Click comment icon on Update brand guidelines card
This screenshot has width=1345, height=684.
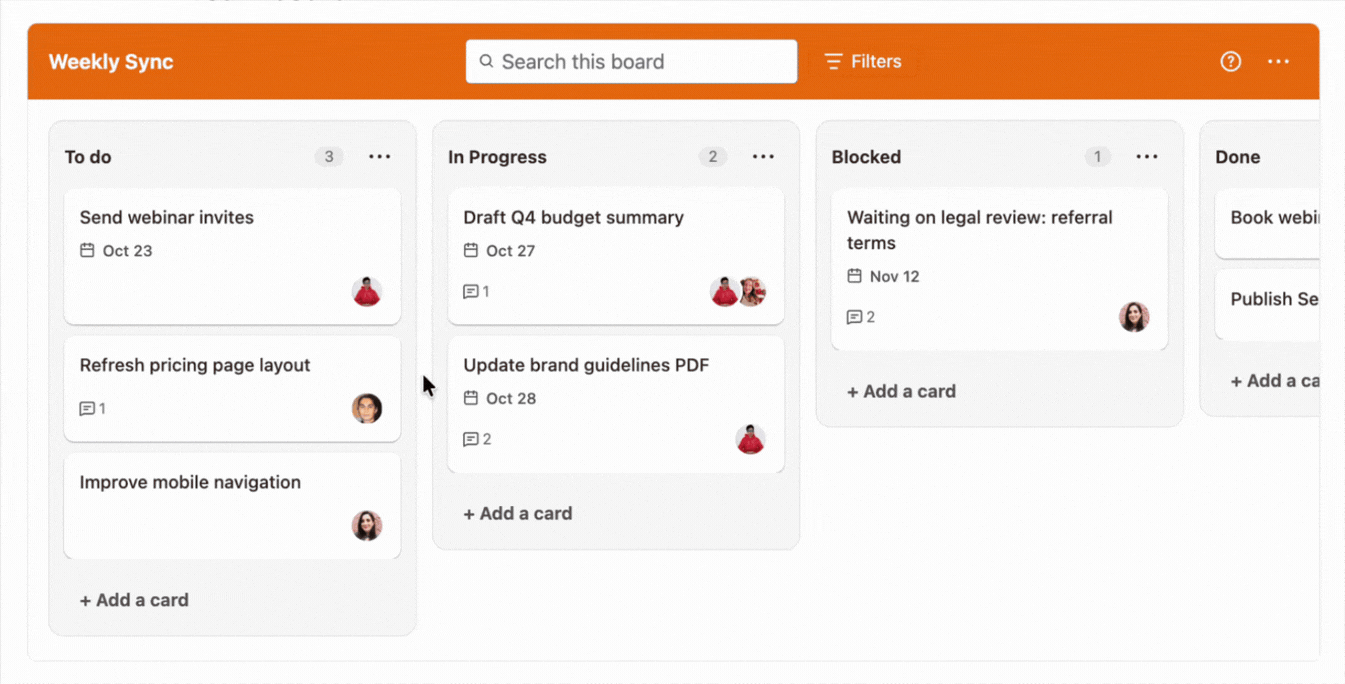(471, 439)
